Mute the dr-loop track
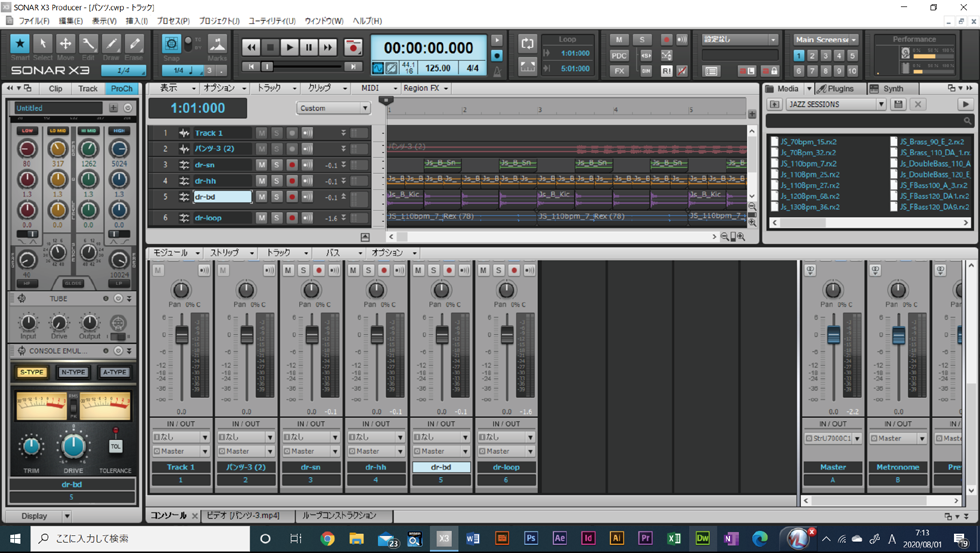The height and width of the screenshot is (553, 980). [x=261, y=217]
